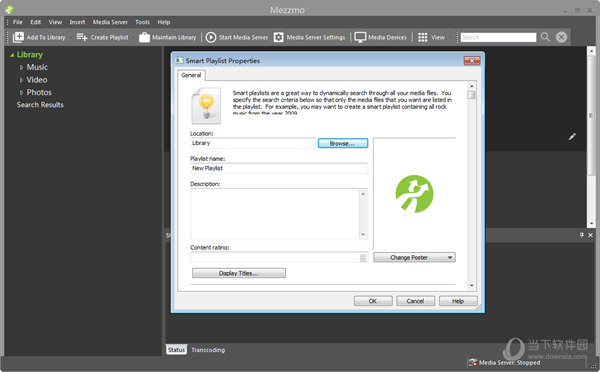Click the dialog scrollbar up arrow
The width and height of the screenshot is (600, 372).
[x=471, y=86]
